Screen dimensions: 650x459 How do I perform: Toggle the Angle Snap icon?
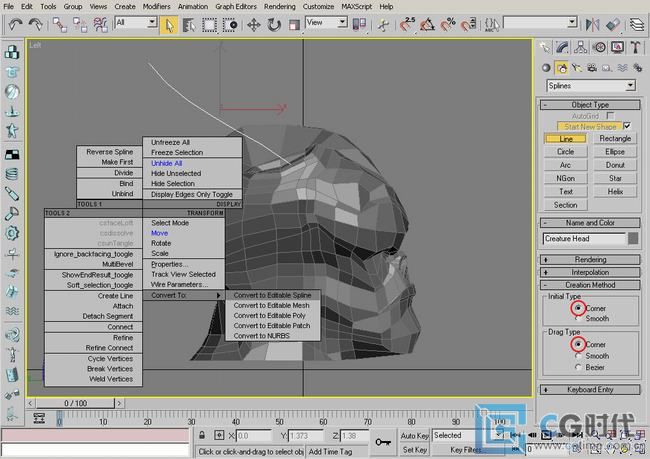point(427,25)
